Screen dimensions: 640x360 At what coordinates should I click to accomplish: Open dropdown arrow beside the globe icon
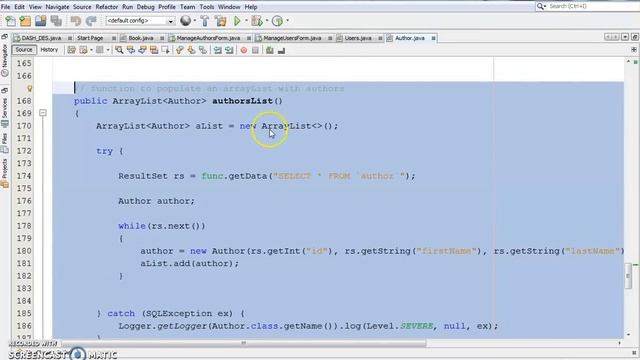coord(195,21)
